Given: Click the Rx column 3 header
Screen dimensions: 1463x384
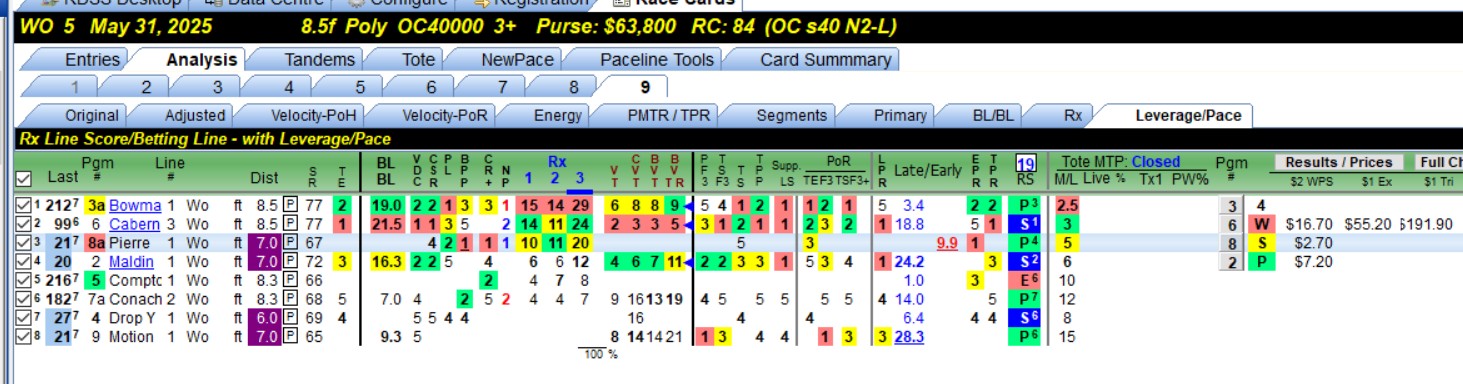Looking at the screenshot, I should coord(579,178).
